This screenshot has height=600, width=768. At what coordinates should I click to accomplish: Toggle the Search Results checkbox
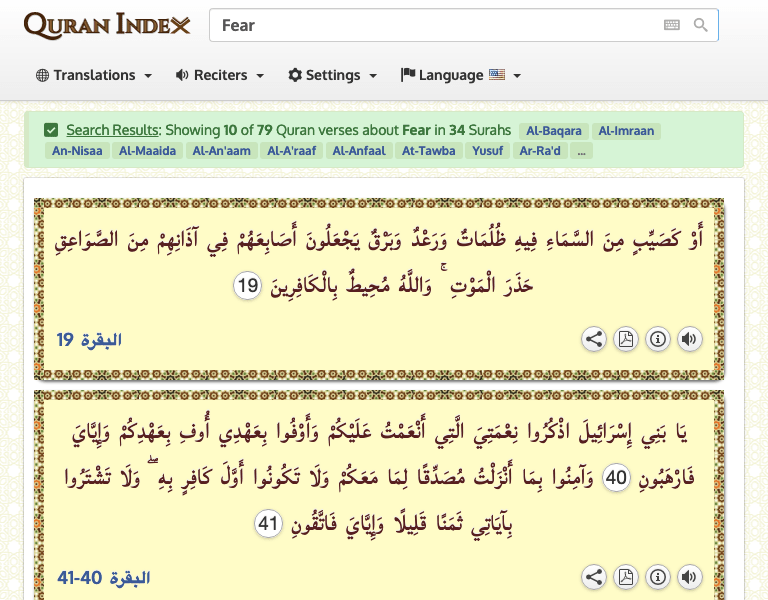(x=51, y=130)
